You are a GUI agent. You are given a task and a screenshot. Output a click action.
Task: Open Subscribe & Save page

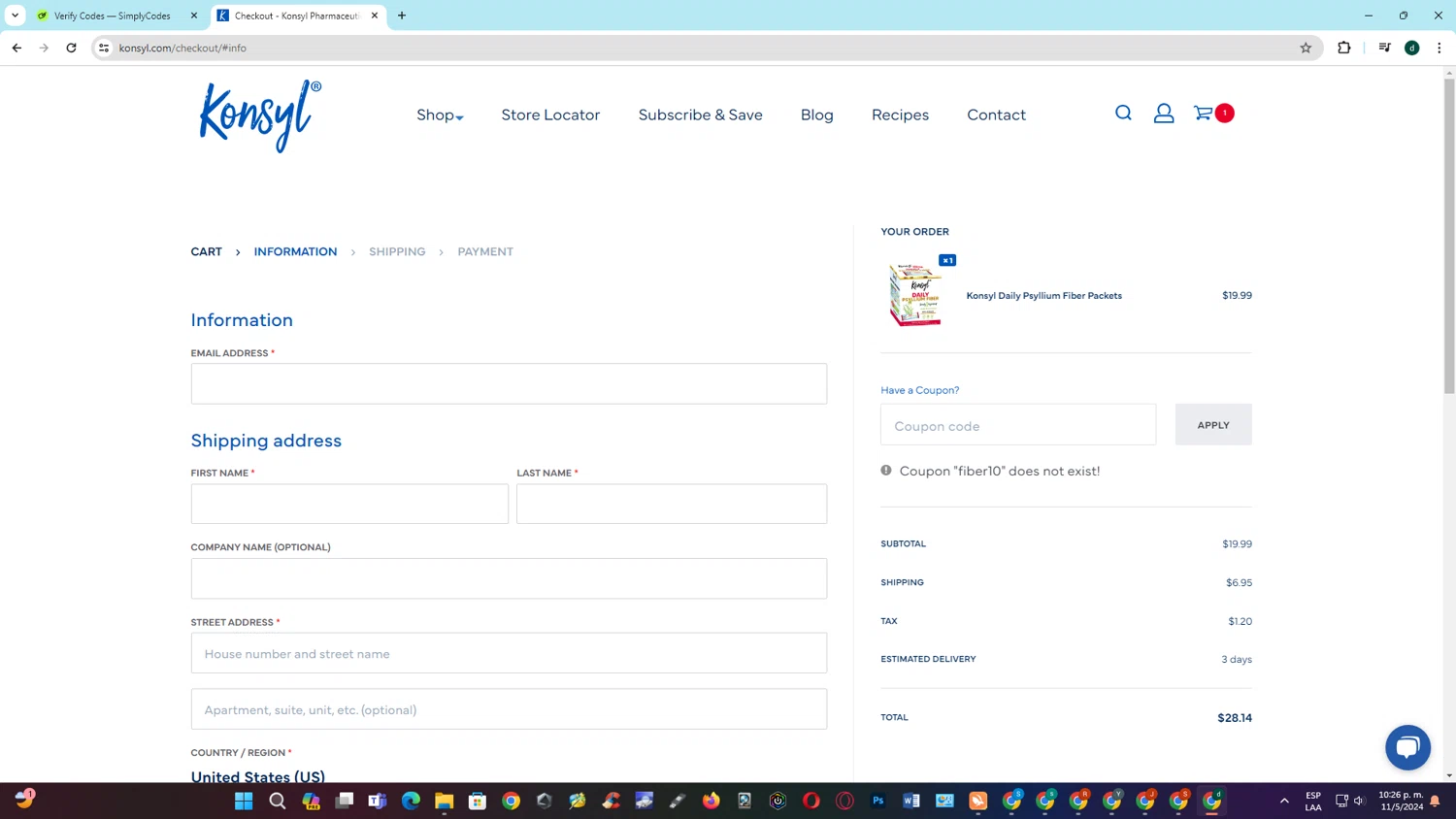[x=700, y=115]
